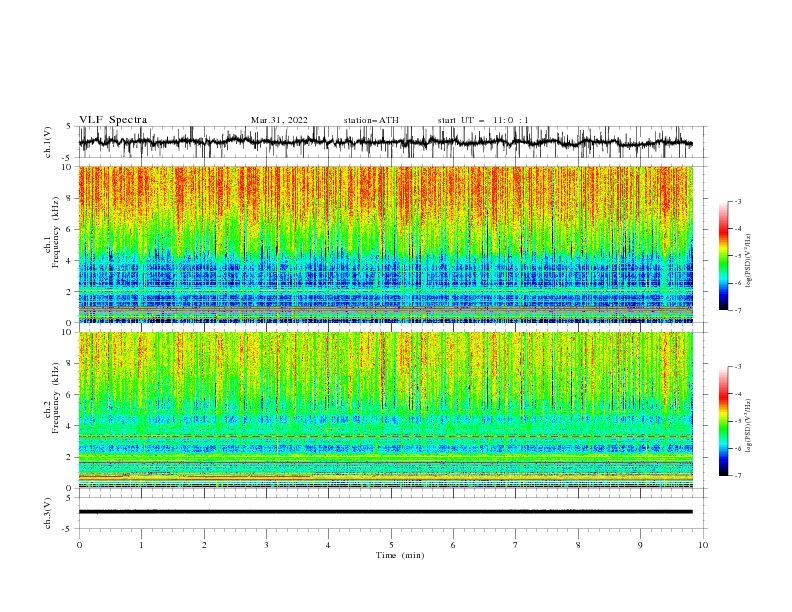The width and height of the screenshot is (792, 612).
Task: Click time axis tick label "4"
Action: coord(328,545)
